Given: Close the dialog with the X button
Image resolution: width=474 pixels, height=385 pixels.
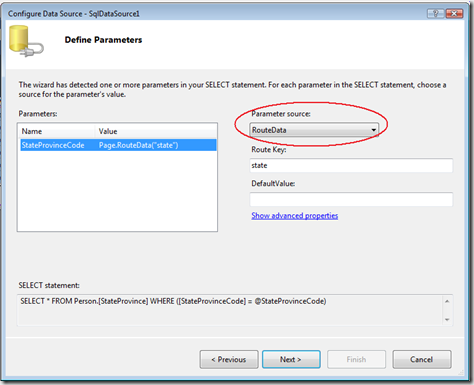Looking at the screenshot, I should tap(454, 13).
